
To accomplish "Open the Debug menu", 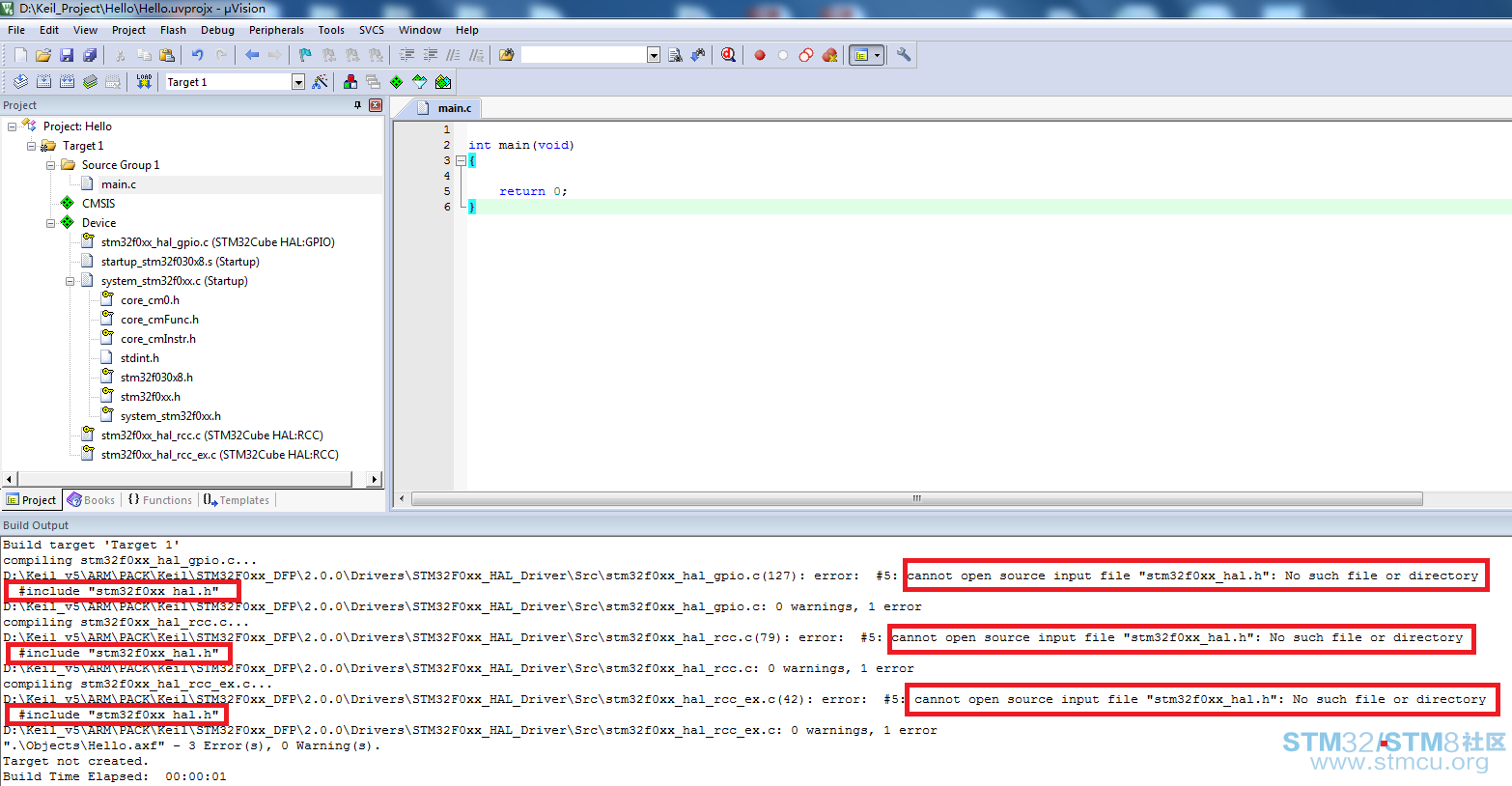I will click(217, 30).
